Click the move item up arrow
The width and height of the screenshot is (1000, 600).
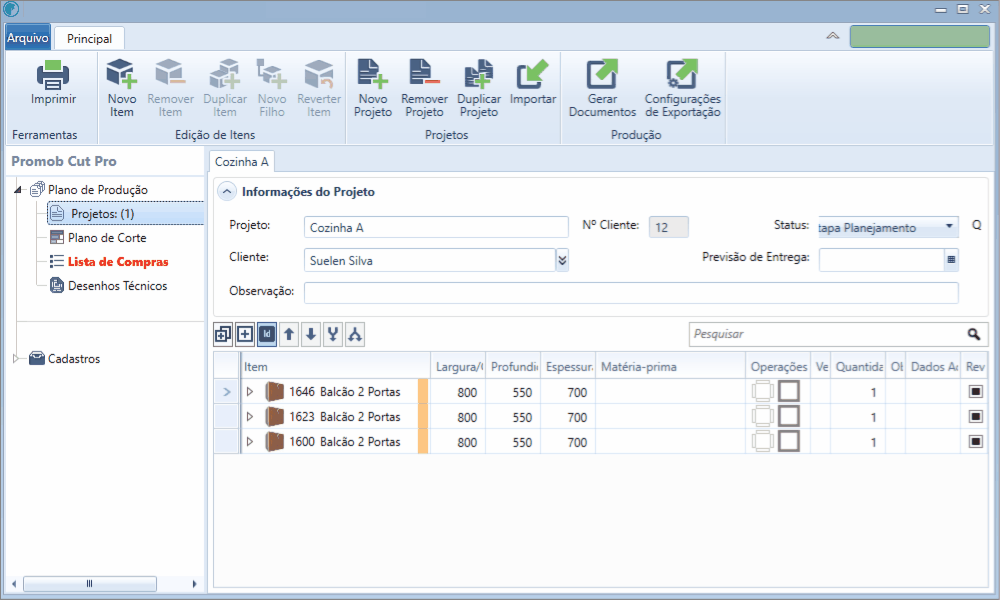pos(289,334)
